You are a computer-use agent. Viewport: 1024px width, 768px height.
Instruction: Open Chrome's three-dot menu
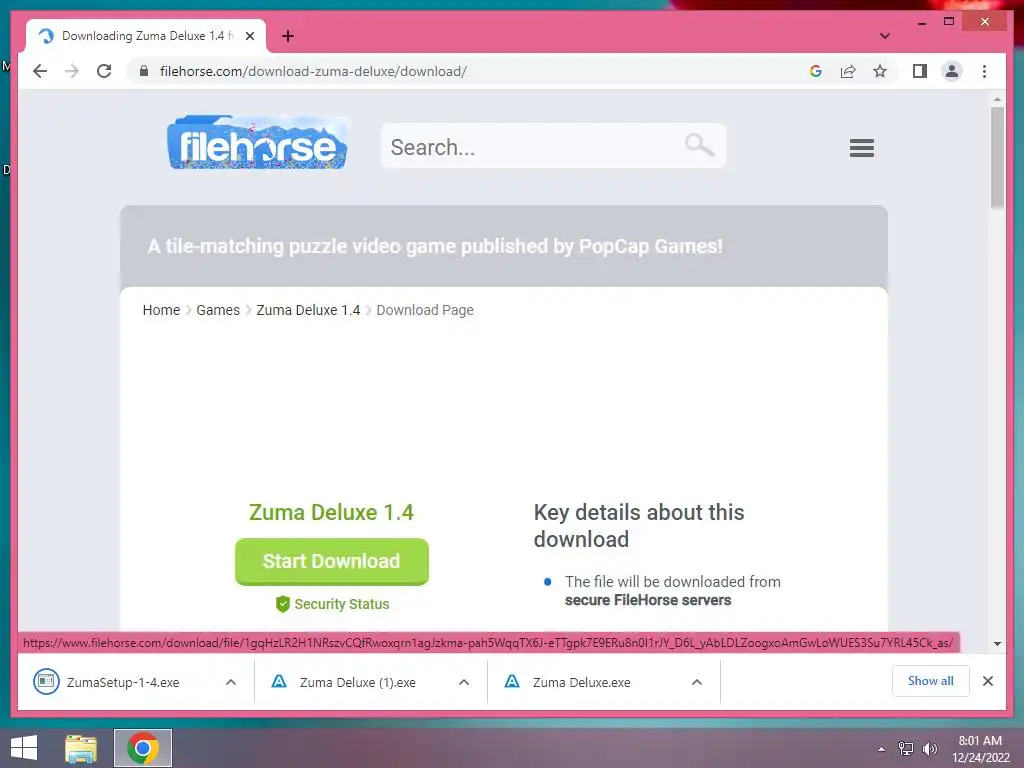click(x=984, y=71)
